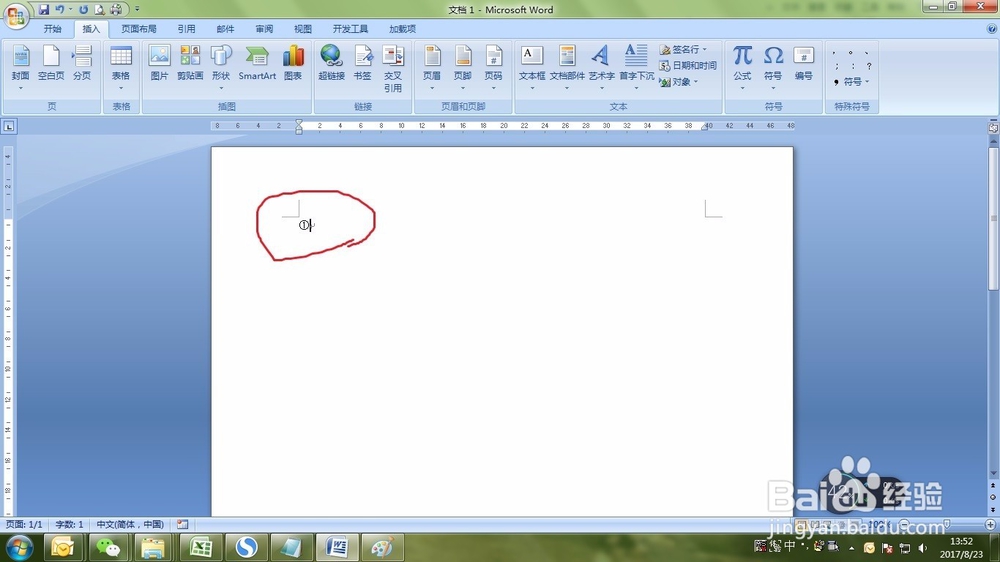Open the Ω 符号 symbol menu
1000x562 pixels.
[x=773, y=68]
